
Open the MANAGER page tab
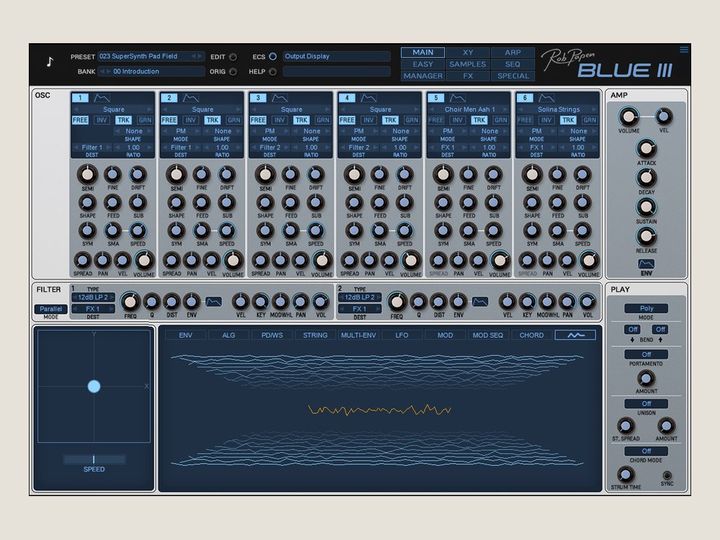pos(423,76)
